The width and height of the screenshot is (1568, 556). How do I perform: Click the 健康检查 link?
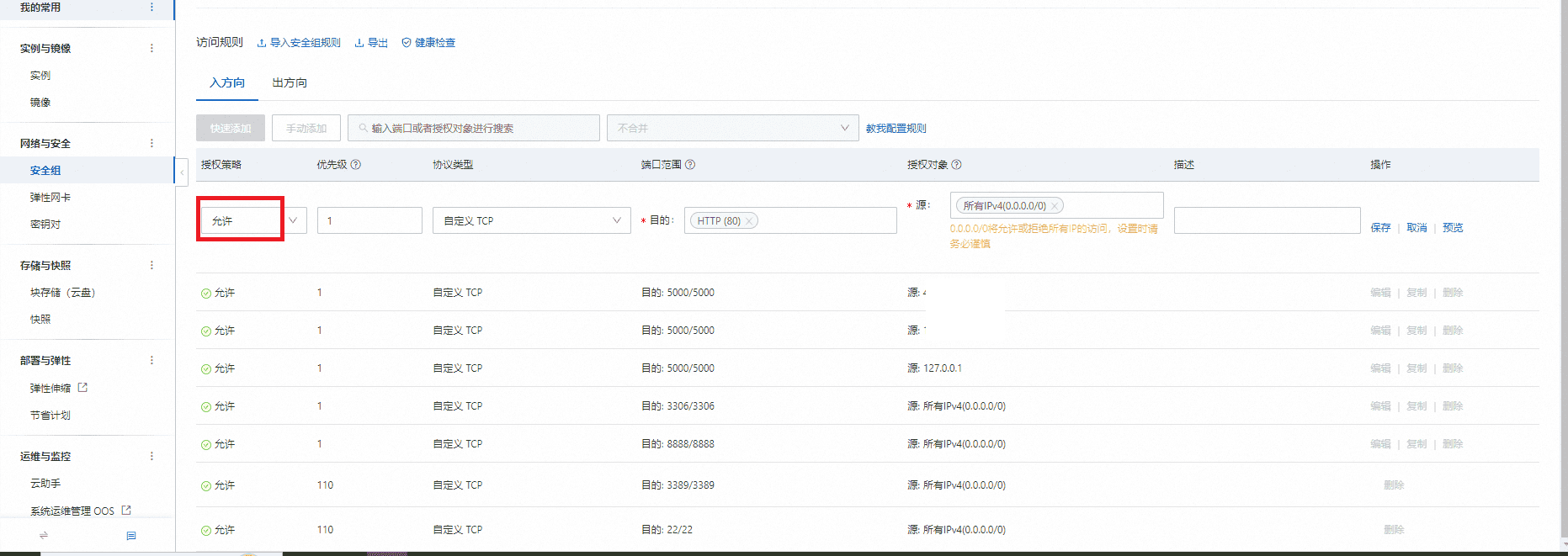tap(435, 43)
